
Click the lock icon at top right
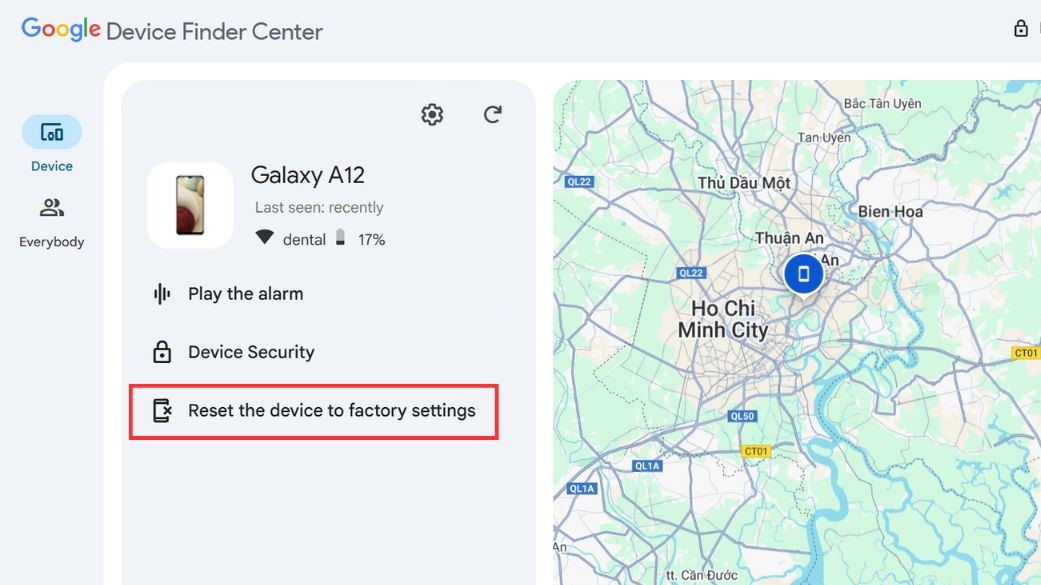point(1021,29)
